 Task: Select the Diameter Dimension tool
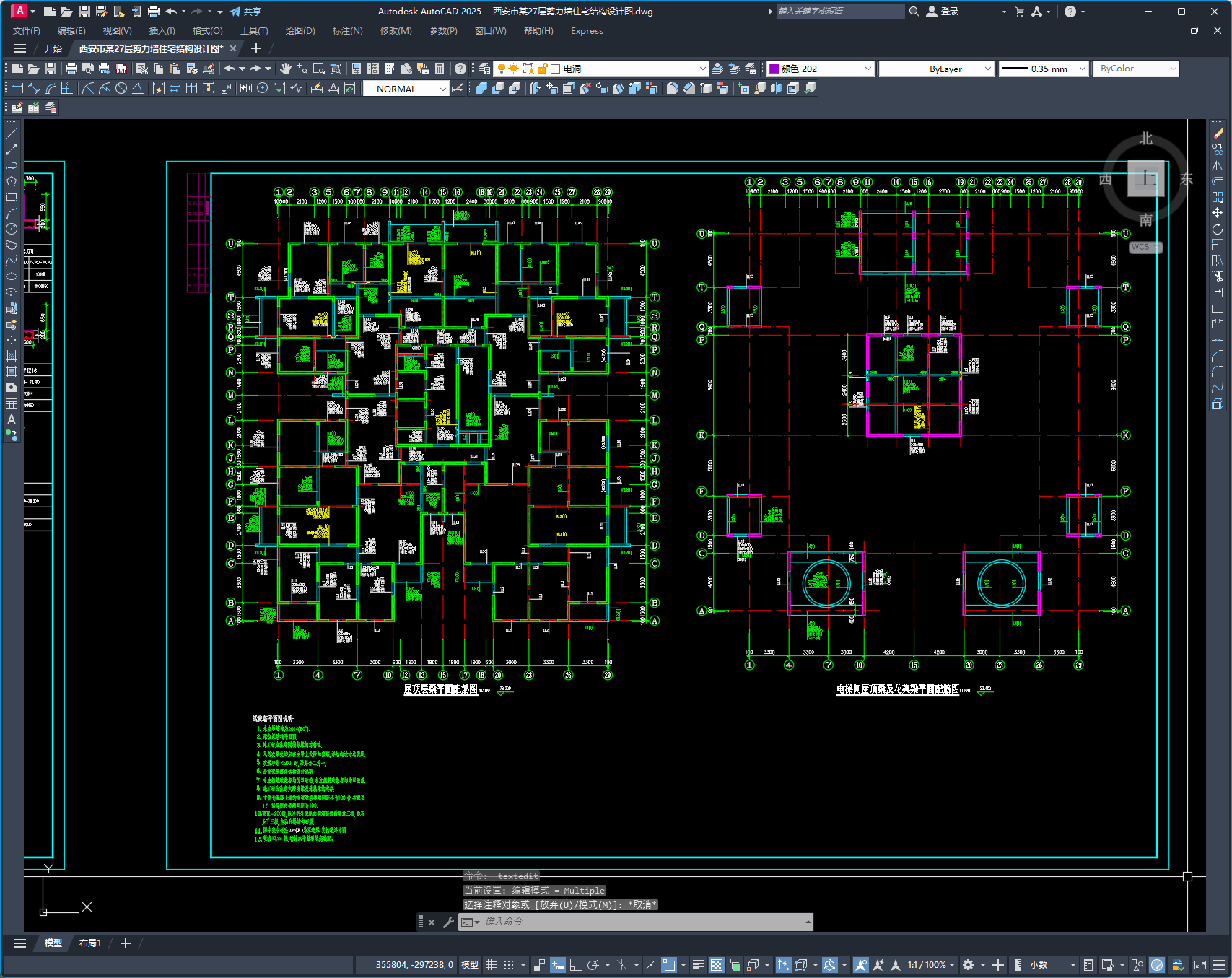tap(121, 88)
